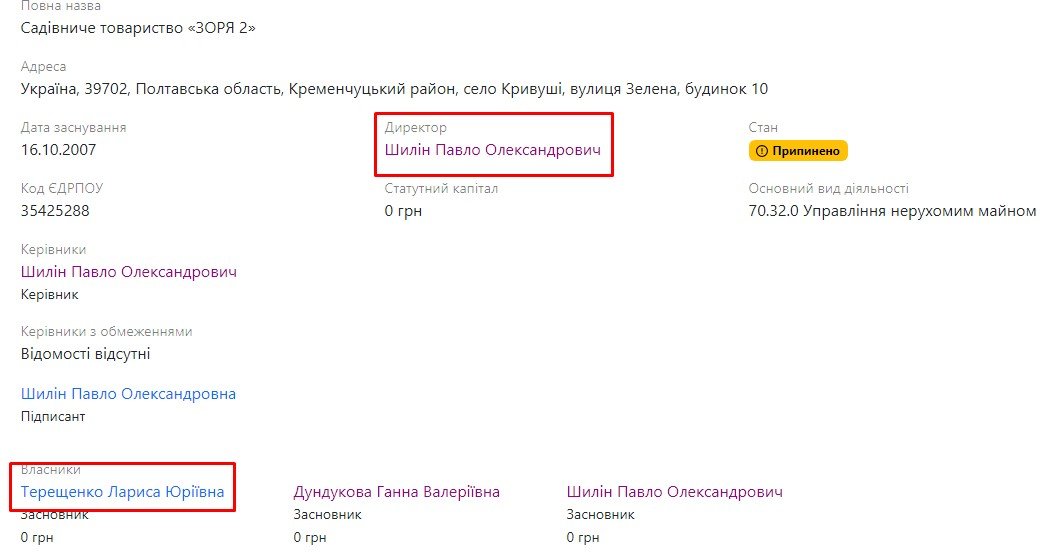This screenshot has height=559, width=1045.
Task: Click the 0 грн value under Статутний капітал
Action: tap(404, 211)
